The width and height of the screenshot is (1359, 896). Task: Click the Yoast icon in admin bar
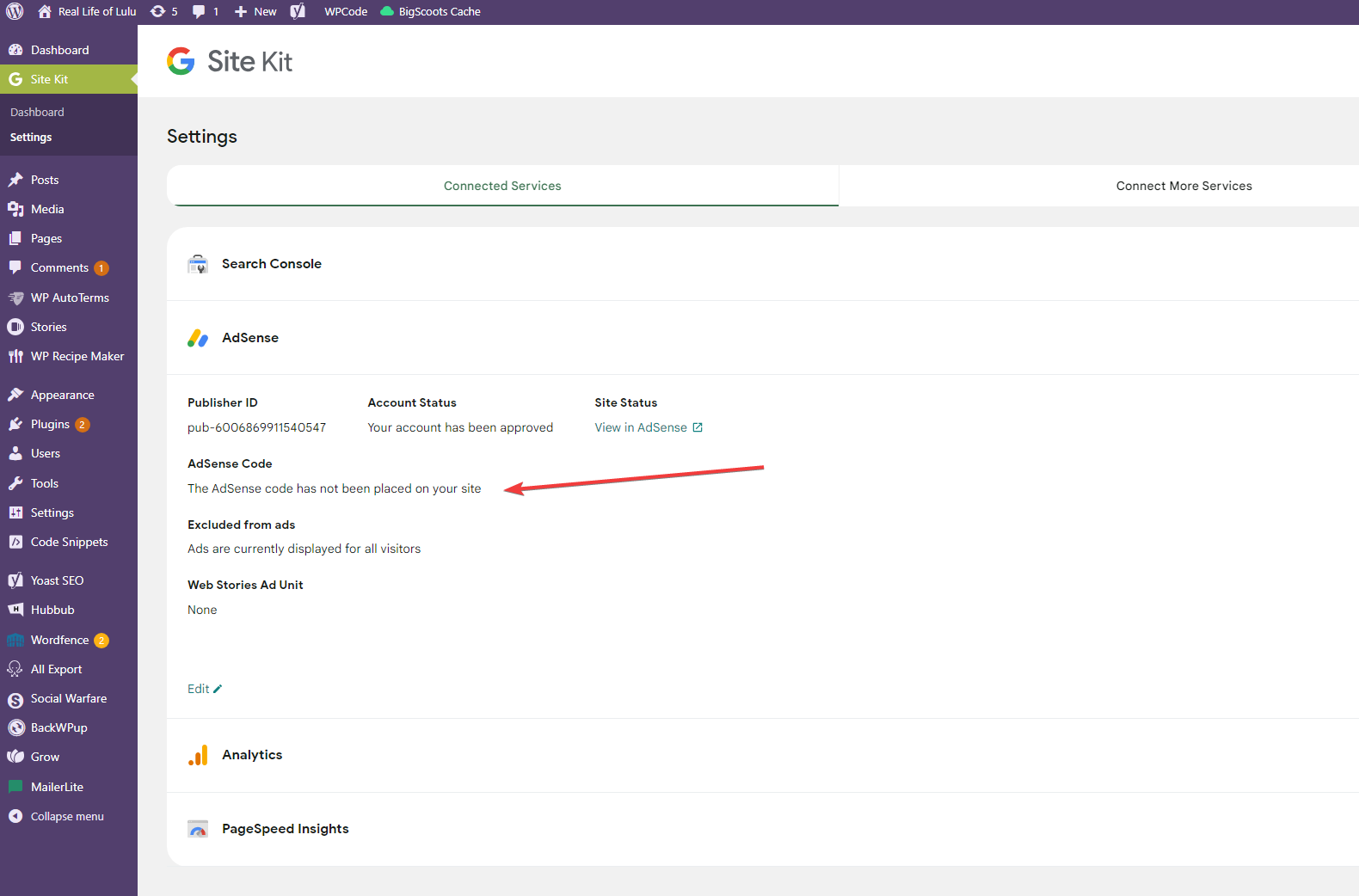click(298, 12)
